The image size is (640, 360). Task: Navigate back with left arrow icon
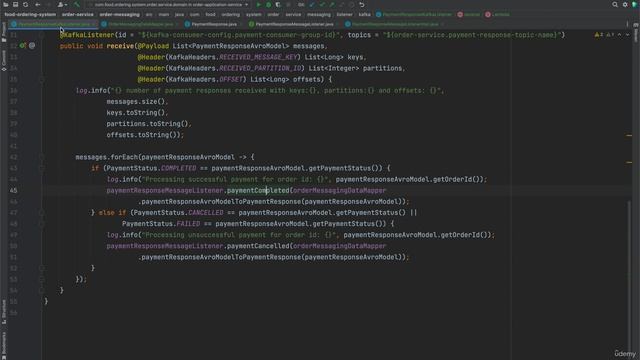[38, 4]
